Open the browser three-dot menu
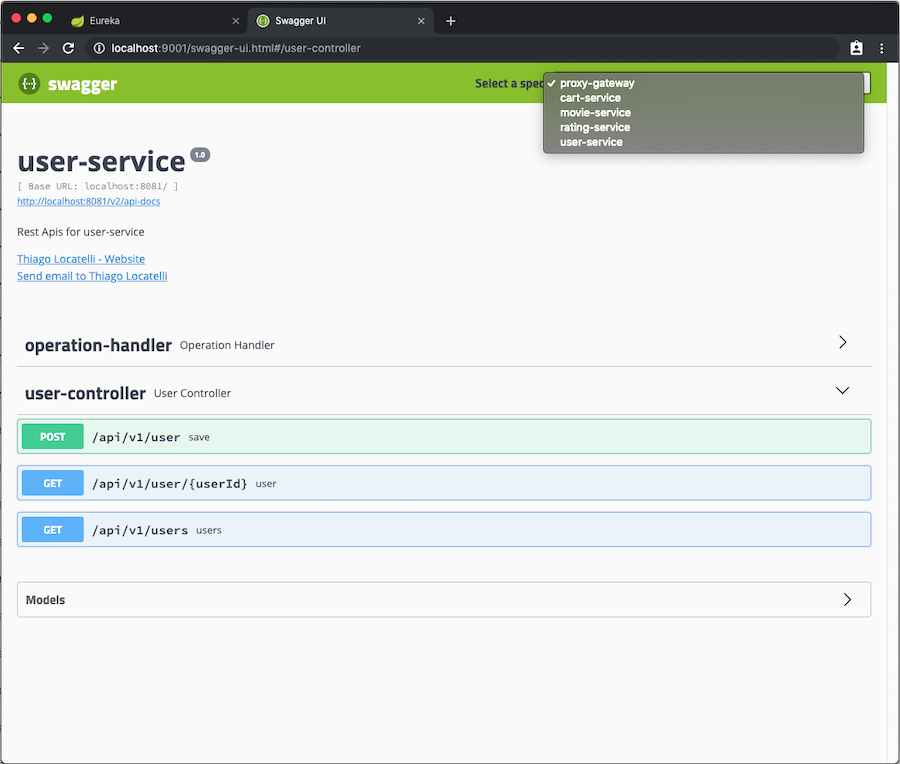The image size is (900, 764). 882,48
